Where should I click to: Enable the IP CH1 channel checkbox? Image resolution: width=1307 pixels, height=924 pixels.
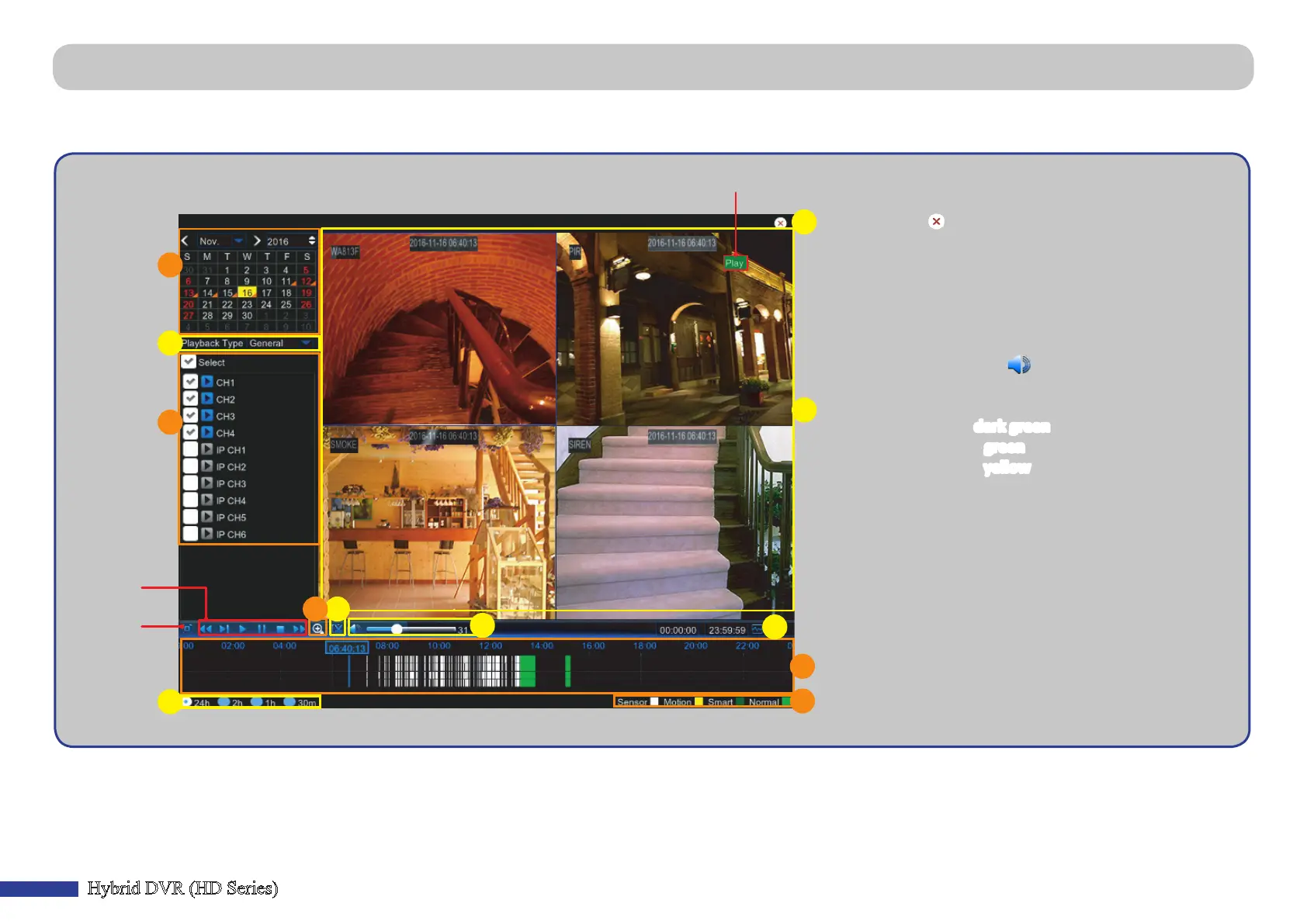[190, 449]
